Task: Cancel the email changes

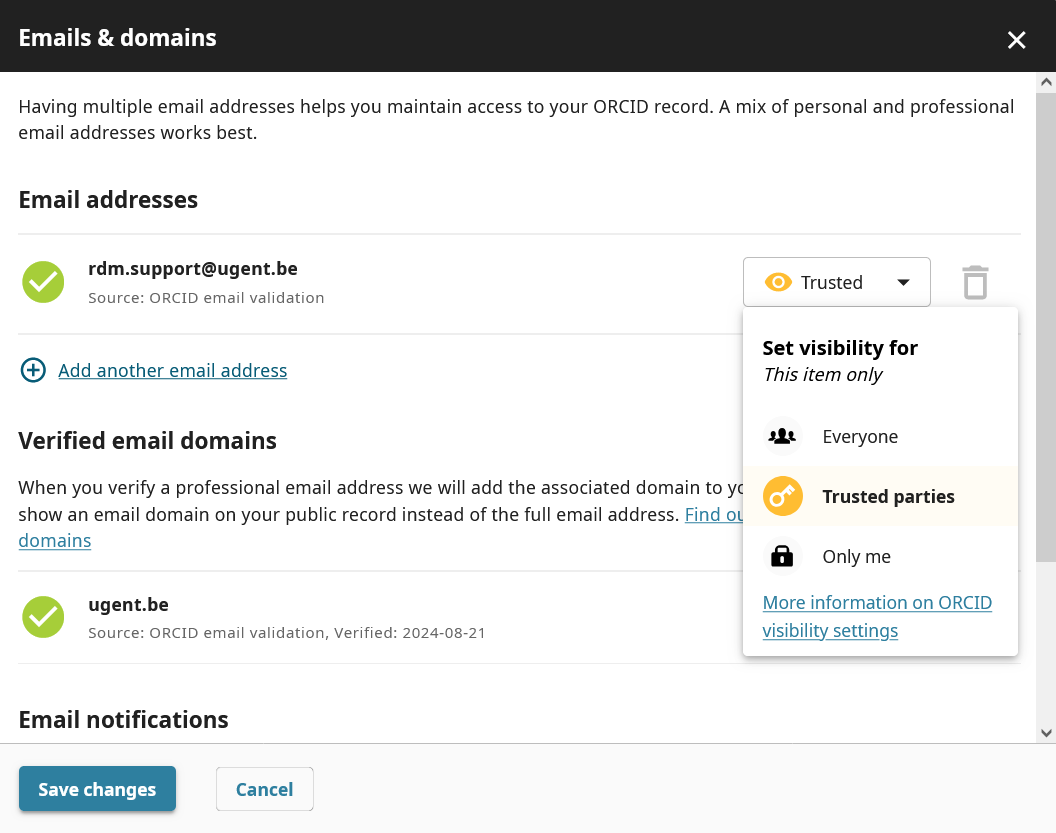Action: tap(264, 789)
